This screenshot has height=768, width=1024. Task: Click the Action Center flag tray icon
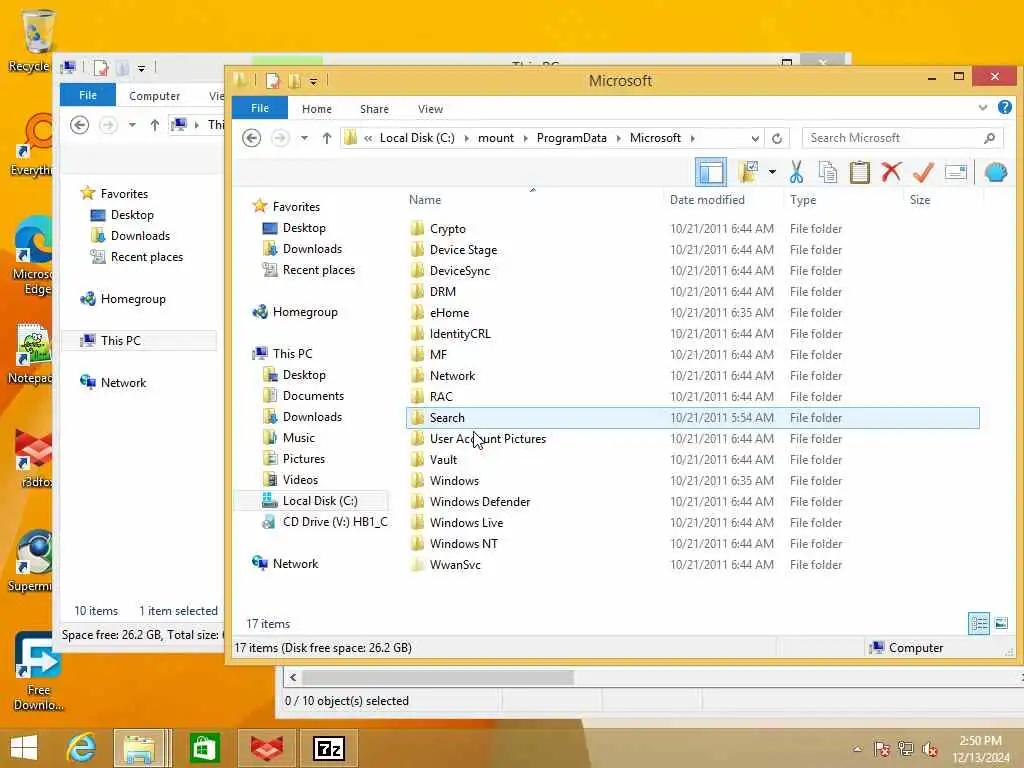pos(882,749)
